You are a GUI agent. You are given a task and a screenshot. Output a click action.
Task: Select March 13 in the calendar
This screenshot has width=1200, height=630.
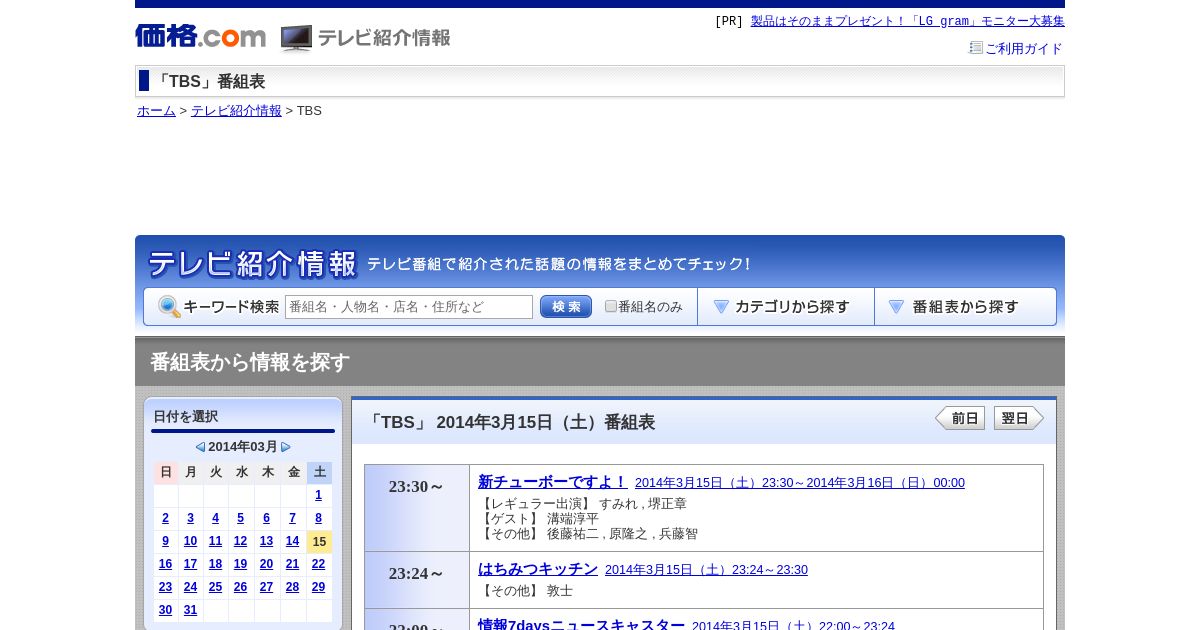(266, 541)
